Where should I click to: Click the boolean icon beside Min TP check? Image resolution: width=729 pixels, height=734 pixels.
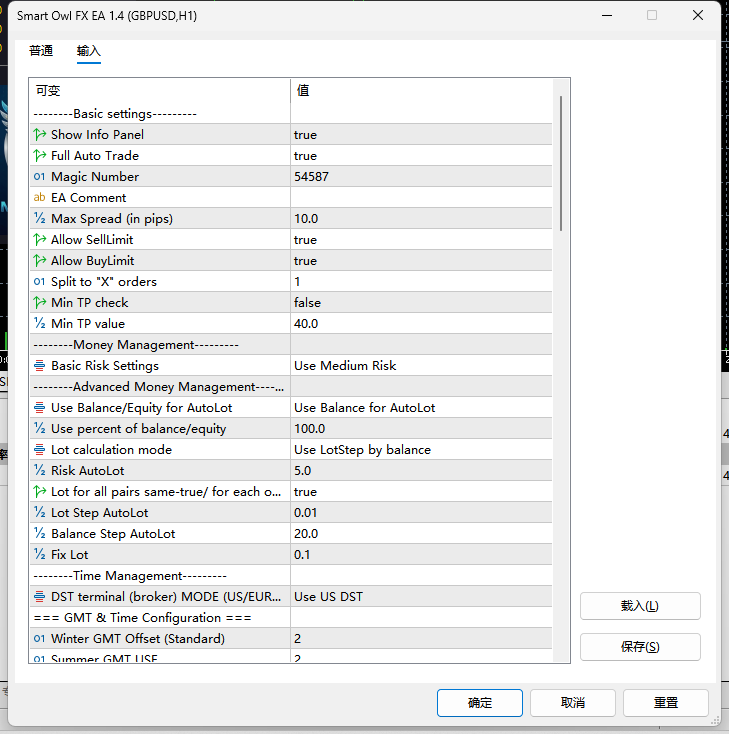[x=40, y=303]
